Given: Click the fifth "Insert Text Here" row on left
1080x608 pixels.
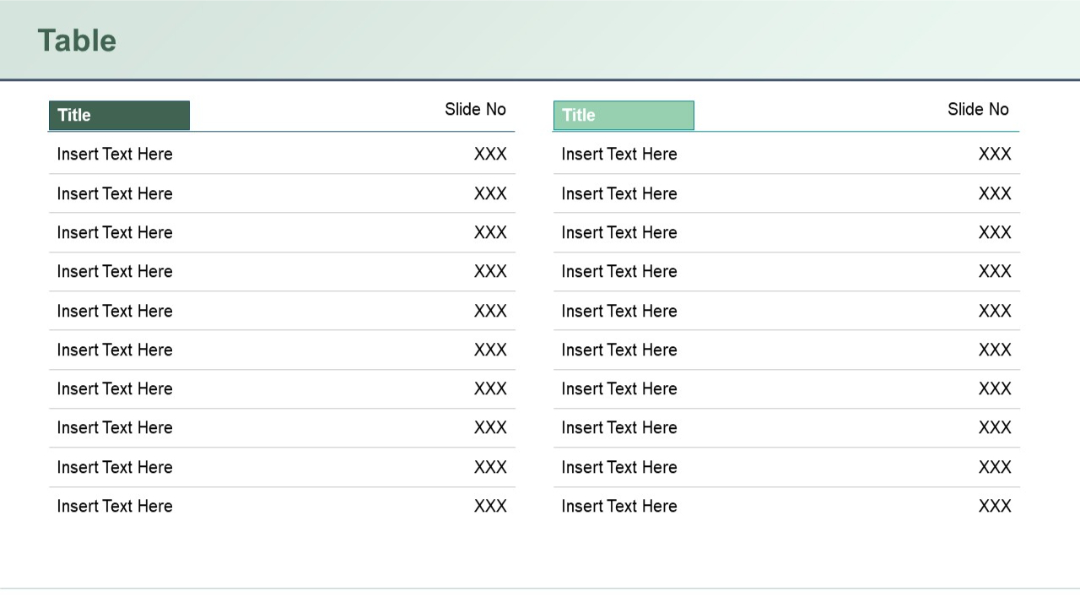Looking at the screenshot, I should click(114, 311).
